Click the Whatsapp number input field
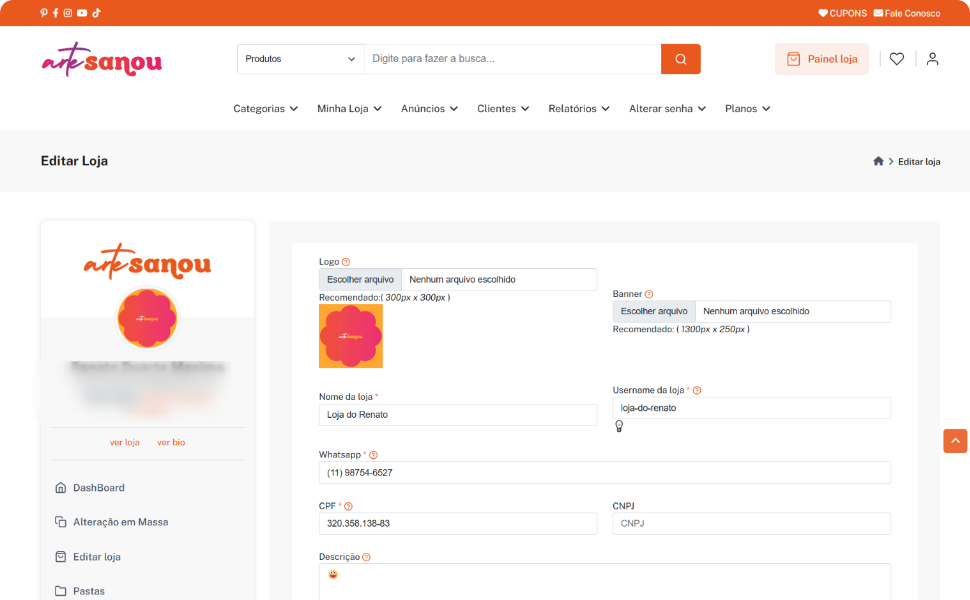 click(605, 473)
